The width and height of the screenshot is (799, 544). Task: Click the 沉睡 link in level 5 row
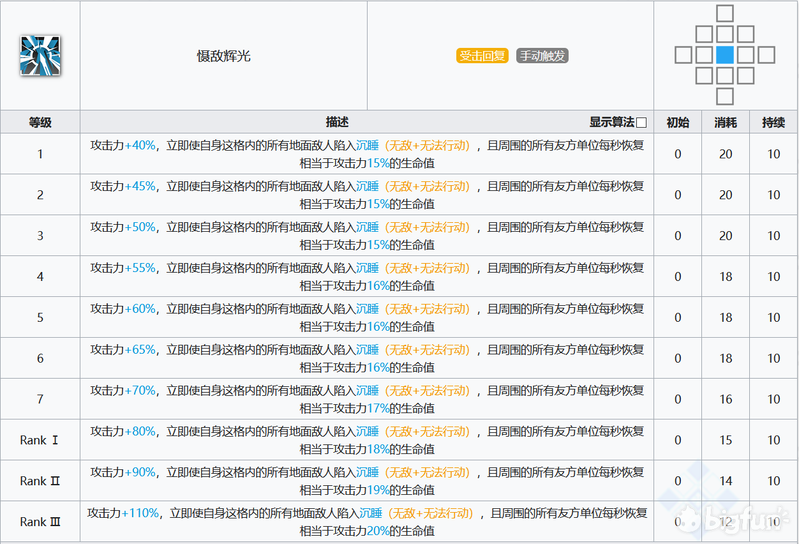[x=367, y=309]
